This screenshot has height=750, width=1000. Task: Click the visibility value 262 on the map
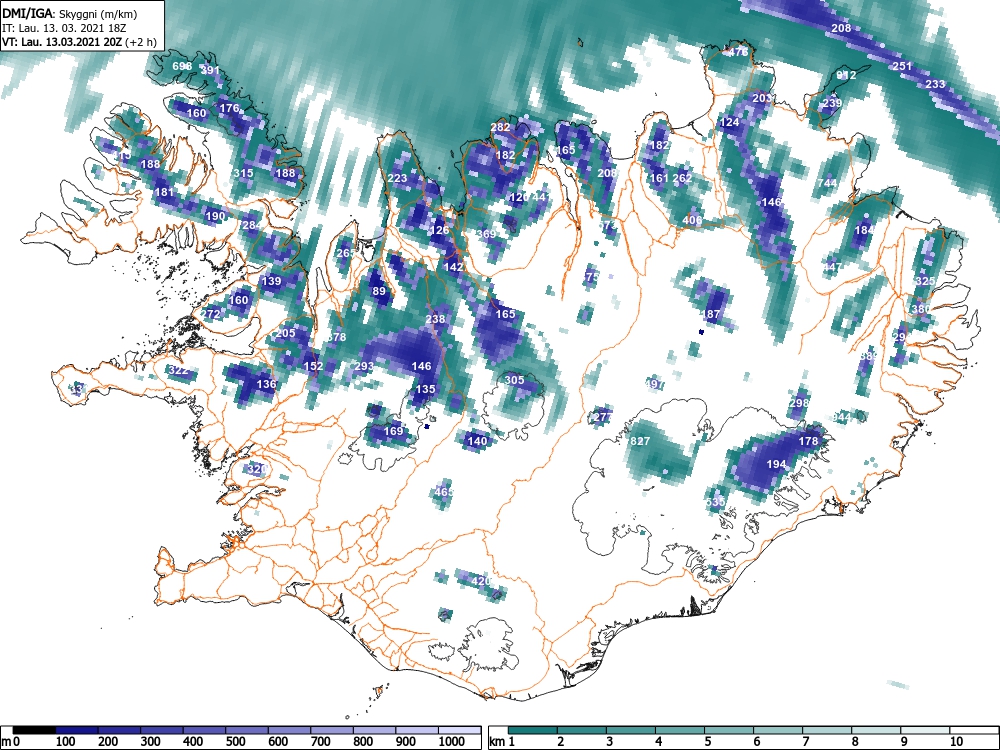682,178
